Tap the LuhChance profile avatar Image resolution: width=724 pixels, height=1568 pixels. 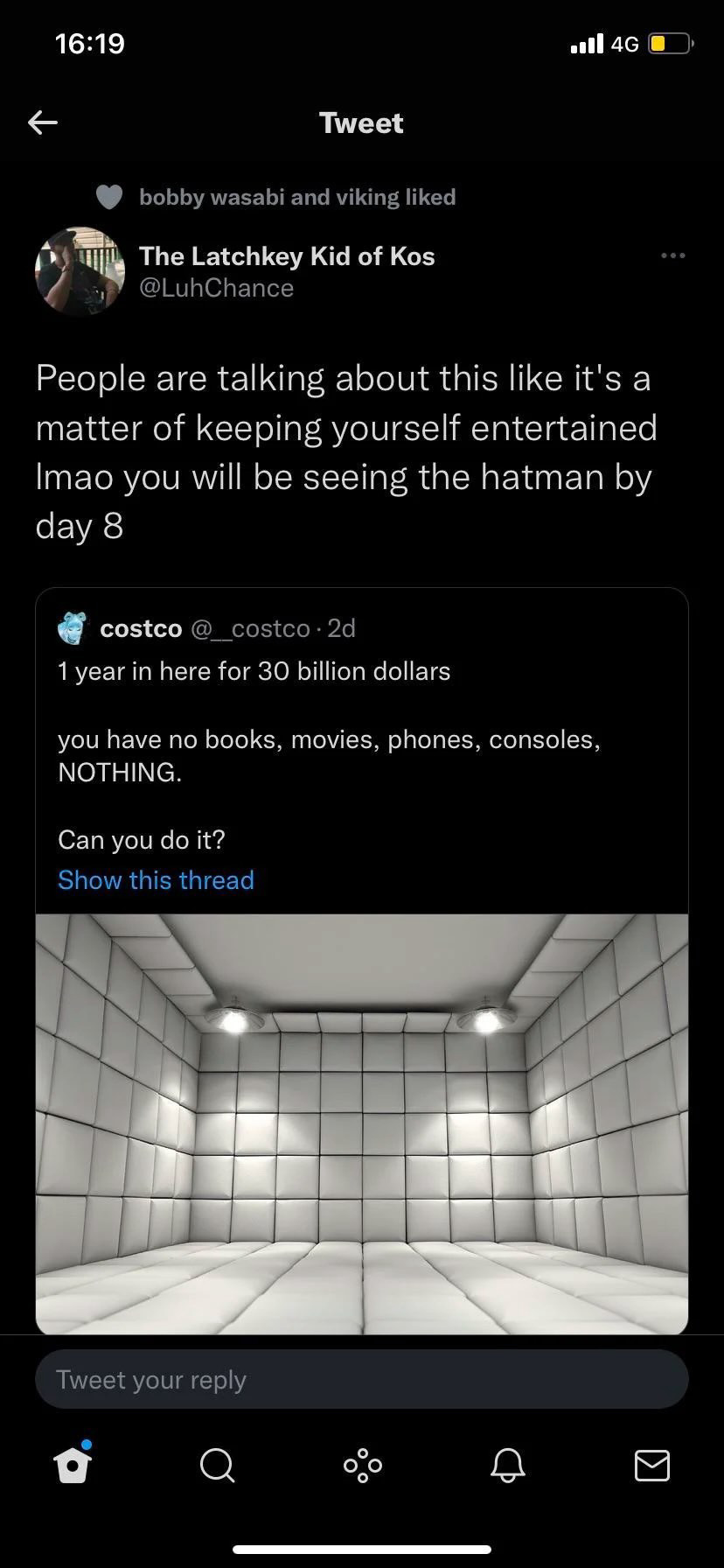80,271
